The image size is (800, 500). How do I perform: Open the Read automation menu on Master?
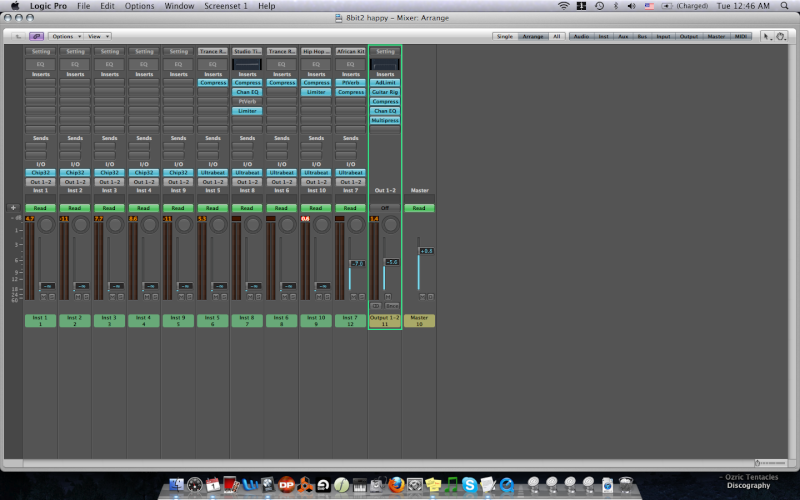pyautogui.click(x=419, y=208)
